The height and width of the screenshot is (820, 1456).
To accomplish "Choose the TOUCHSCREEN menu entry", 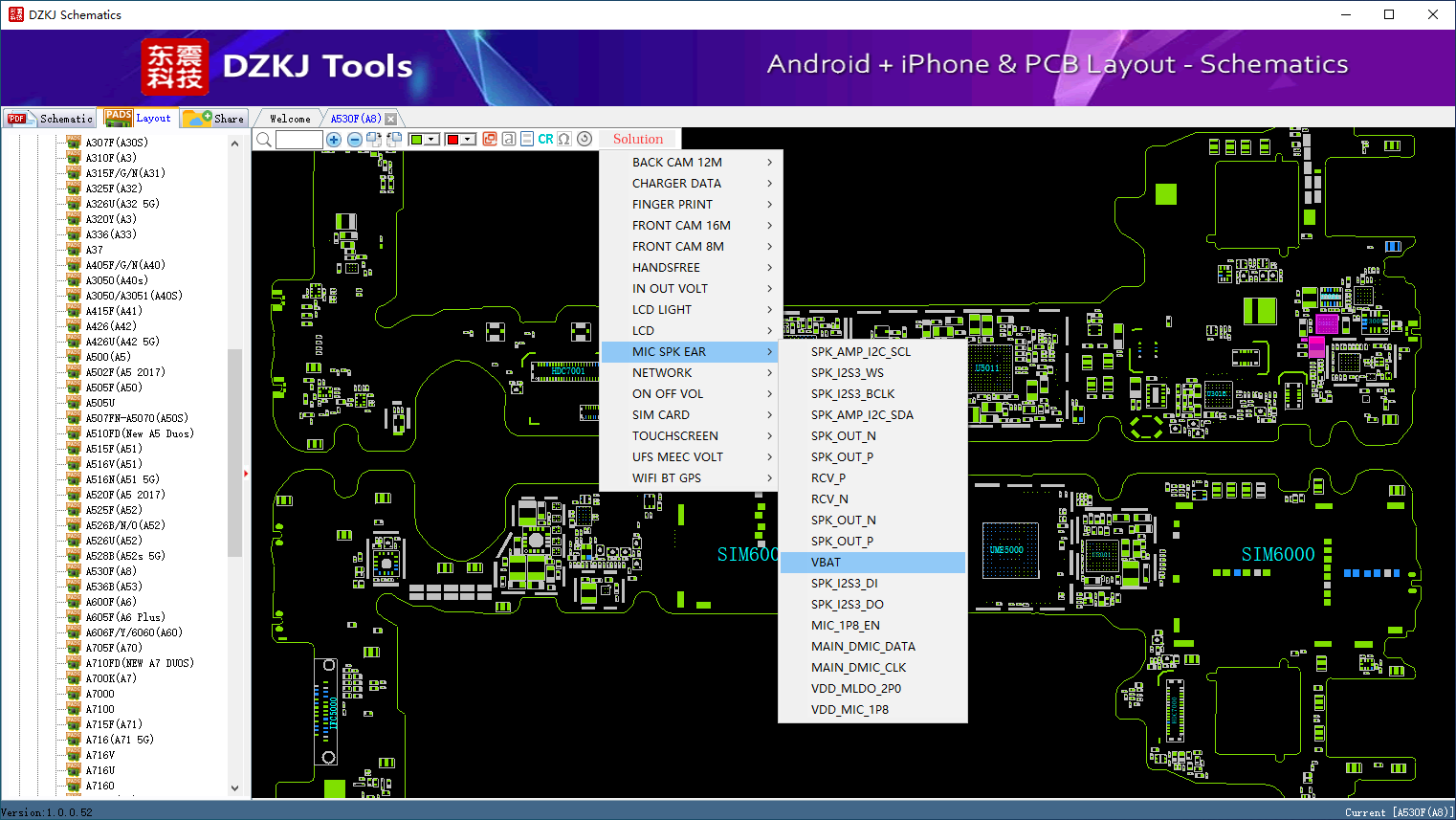I will [x=692, y=436].
